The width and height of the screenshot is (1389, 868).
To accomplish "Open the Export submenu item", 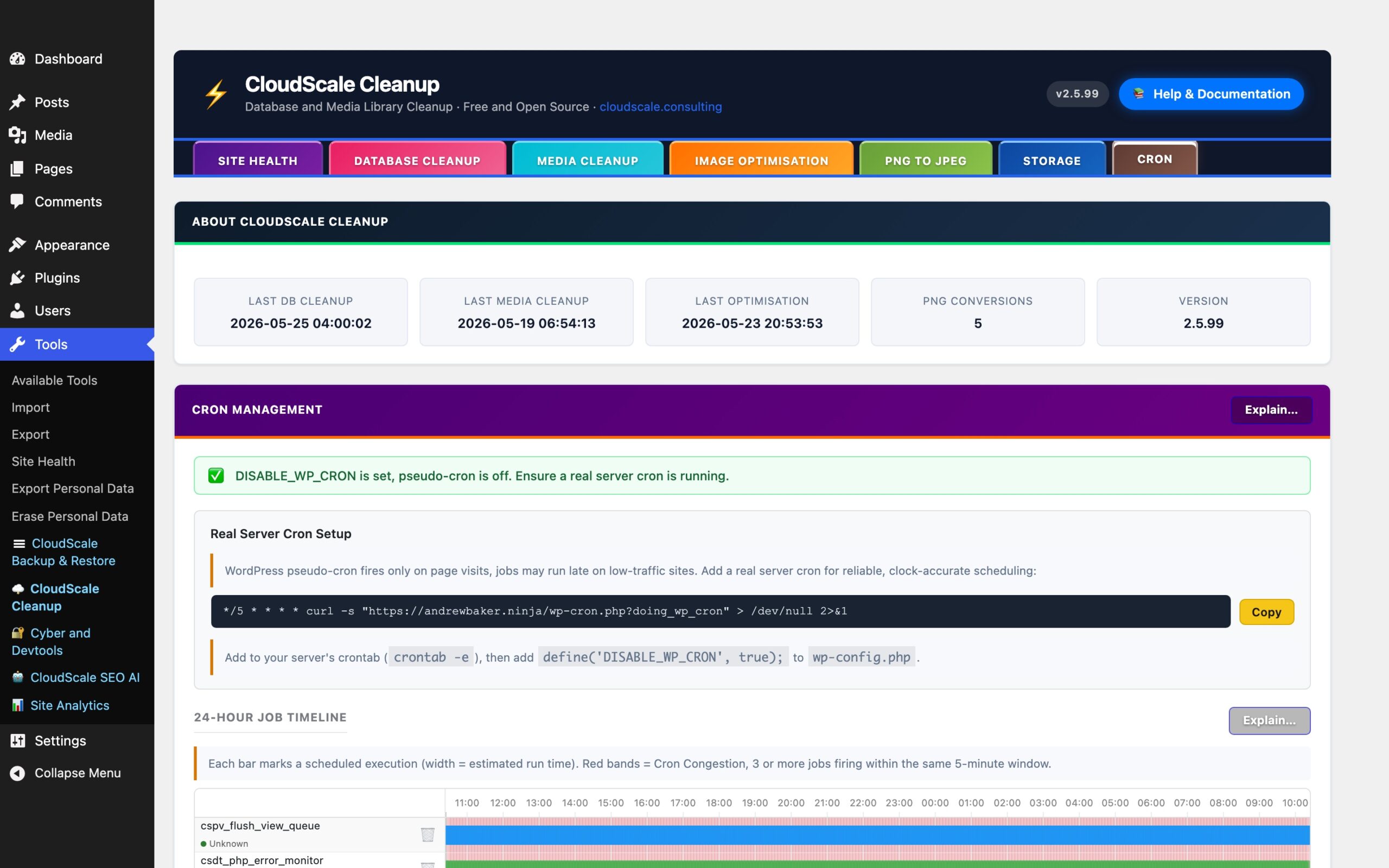I will pos(30,434).
